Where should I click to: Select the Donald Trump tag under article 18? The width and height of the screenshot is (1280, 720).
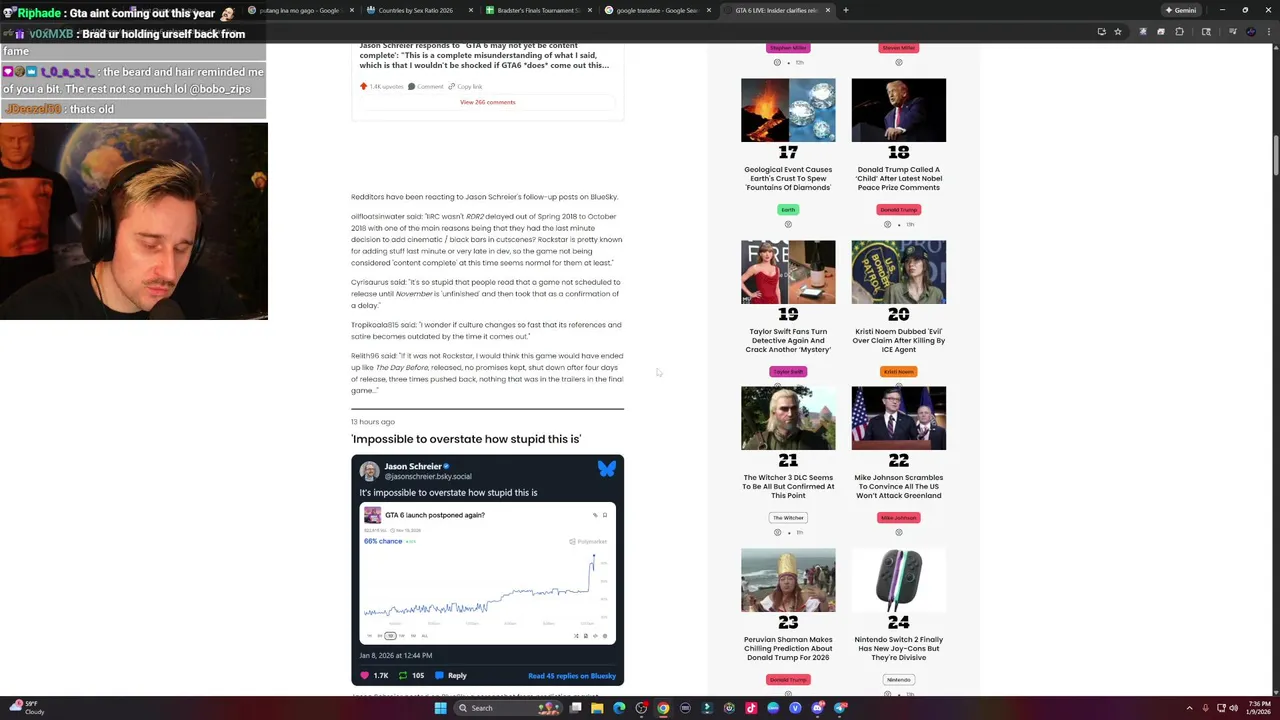[898, 210]
